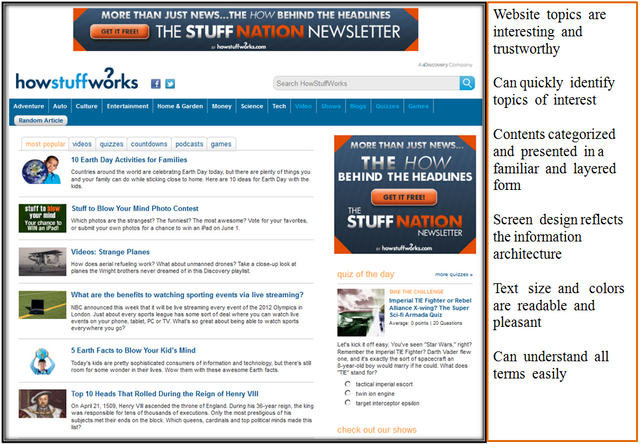Click the A Discovery Company text

click(445, 65)
